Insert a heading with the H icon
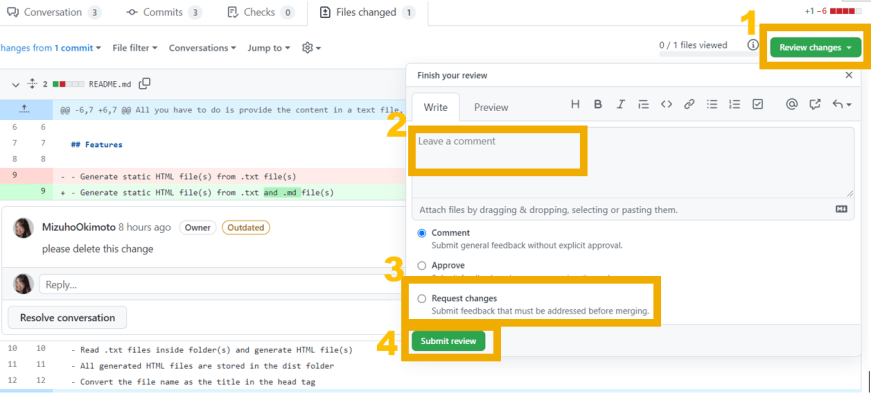The height and width of the screenshot is (396, 880). click(x=575, y=104)
